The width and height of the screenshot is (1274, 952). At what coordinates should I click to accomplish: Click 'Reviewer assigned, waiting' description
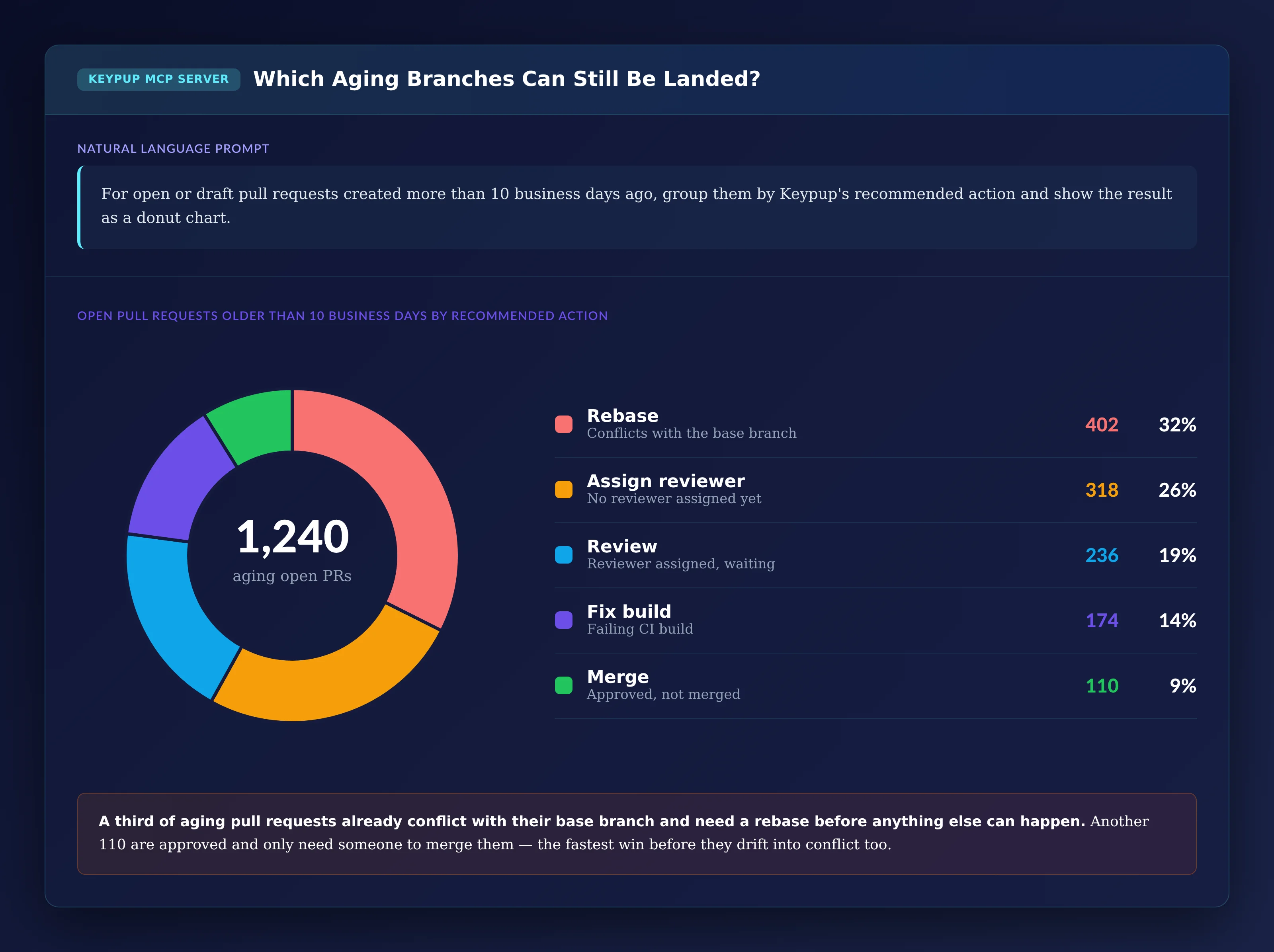pos(681,564)
